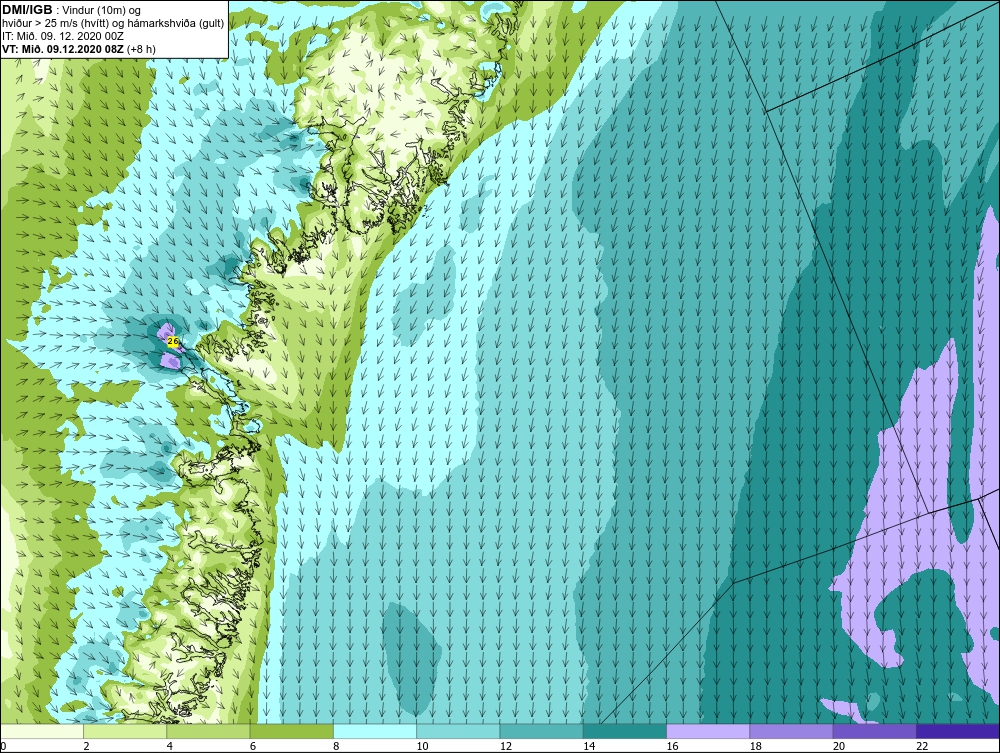Click the legend label 10
Image resolution: width=1000 pixels, height=753 pixels.
point(422,747)
